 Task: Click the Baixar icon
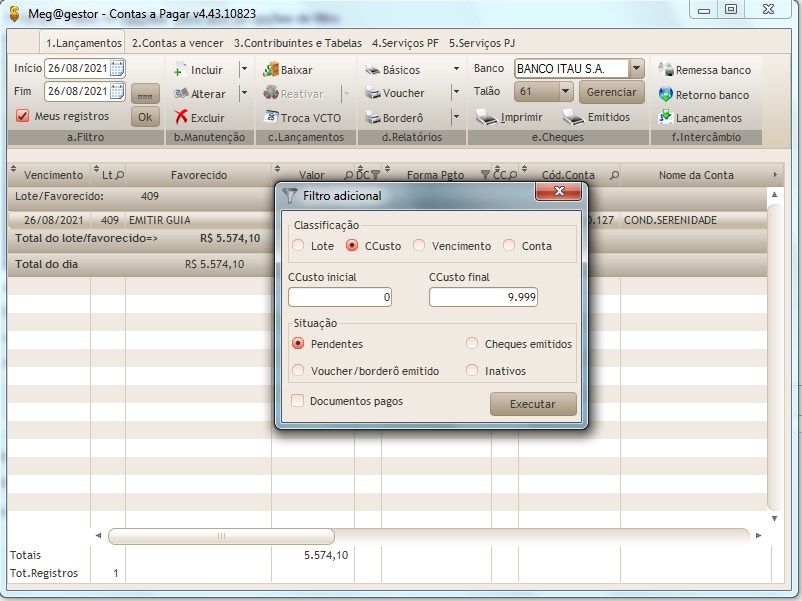(270, 70)
